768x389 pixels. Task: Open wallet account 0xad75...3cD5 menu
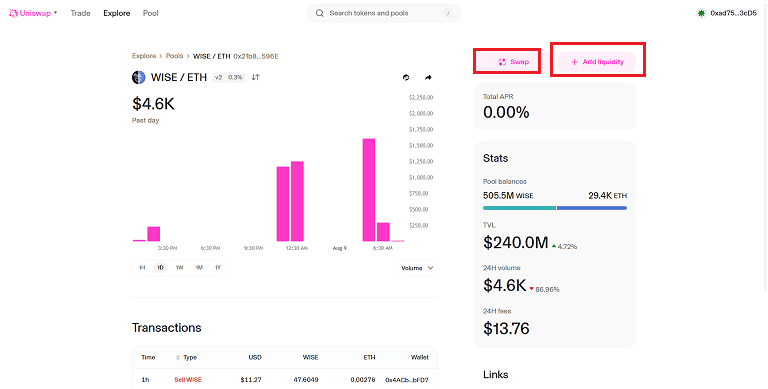point(727,13)
